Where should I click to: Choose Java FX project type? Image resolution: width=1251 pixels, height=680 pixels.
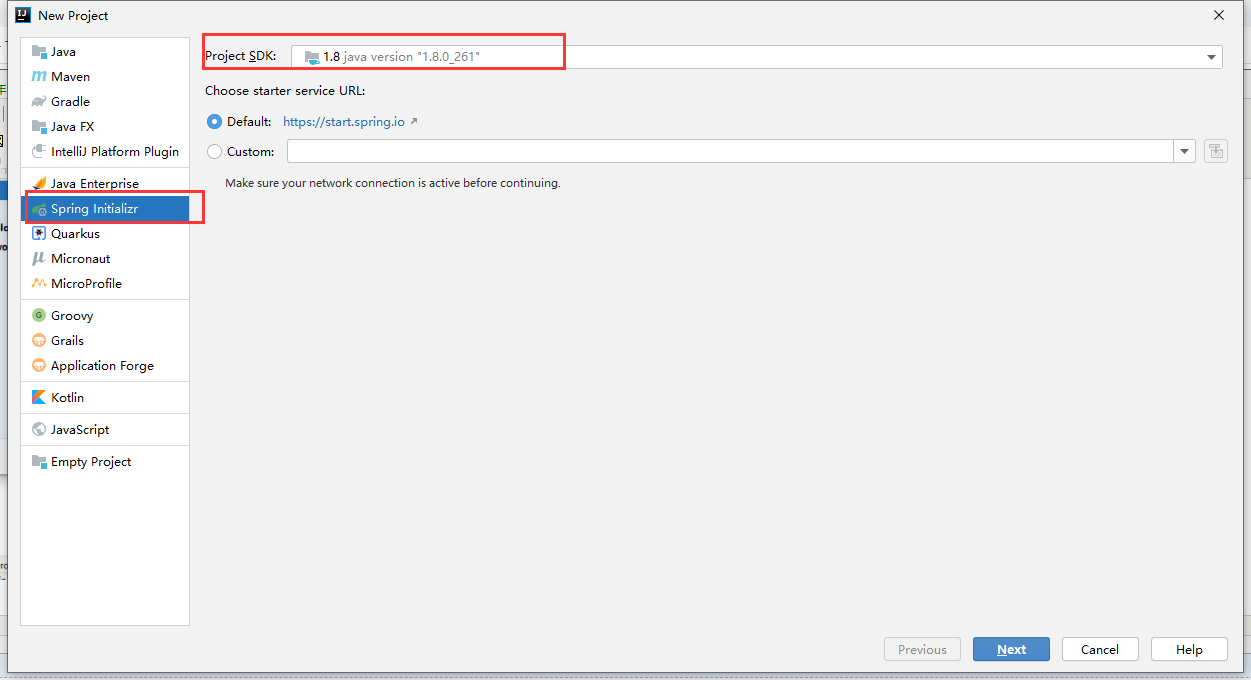[x=105, y=127]
